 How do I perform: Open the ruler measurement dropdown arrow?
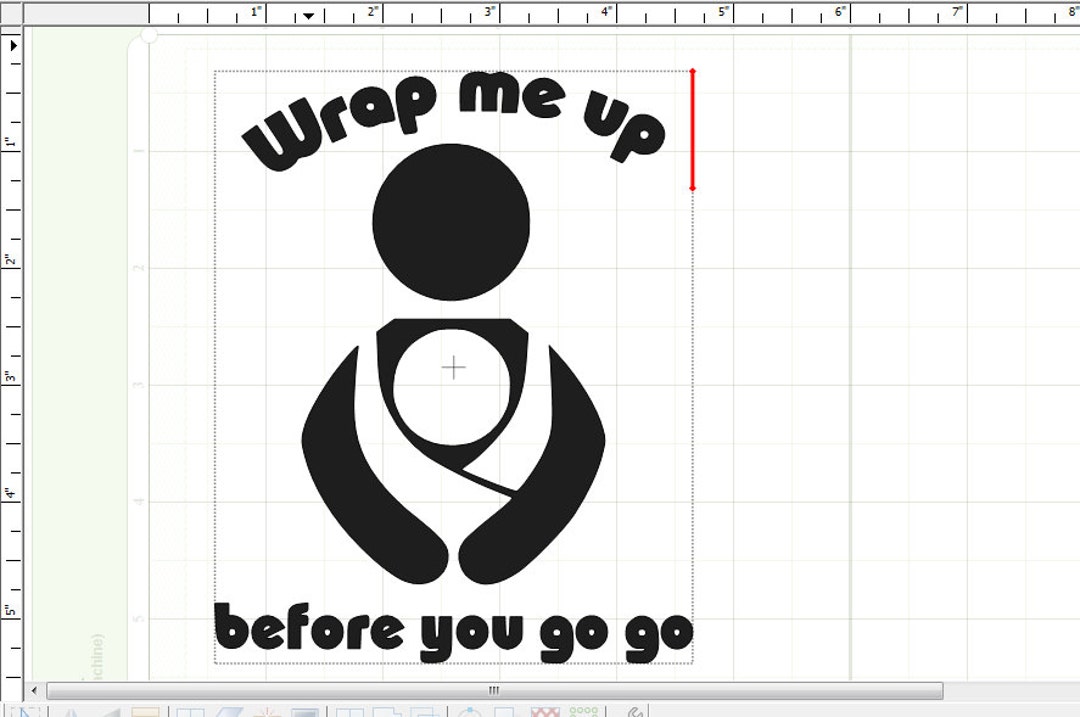(x=307, y=15)
